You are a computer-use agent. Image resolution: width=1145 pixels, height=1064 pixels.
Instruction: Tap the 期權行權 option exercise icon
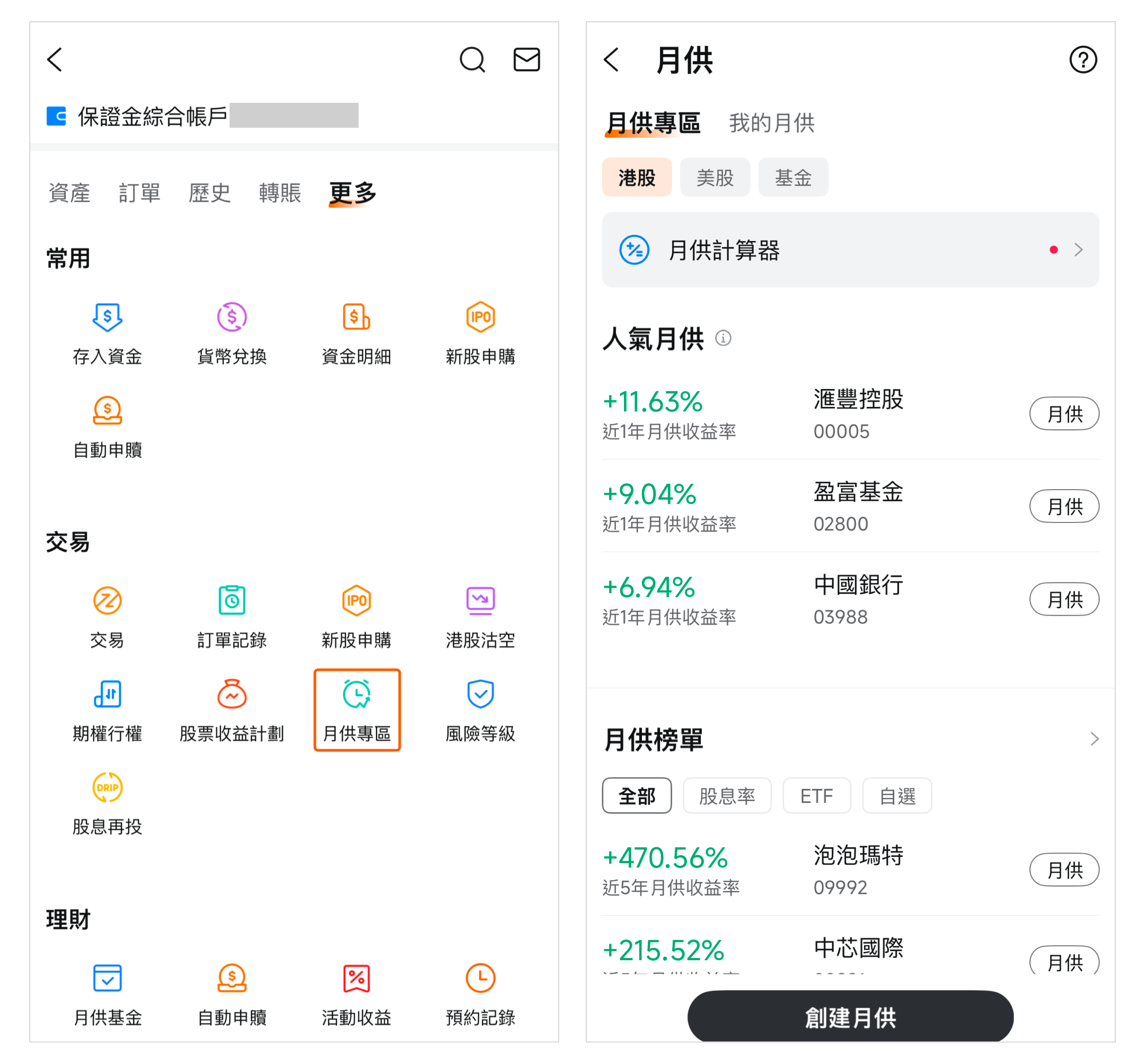[107, 694]
